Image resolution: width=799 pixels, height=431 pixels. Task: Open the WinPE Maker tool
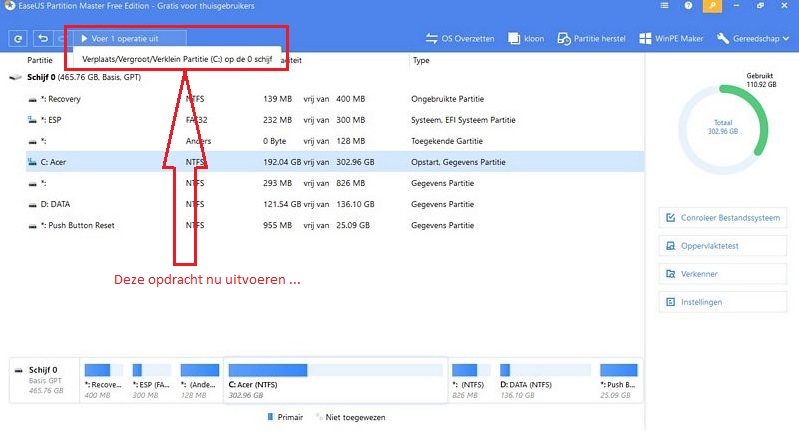[x=671, y=39]
